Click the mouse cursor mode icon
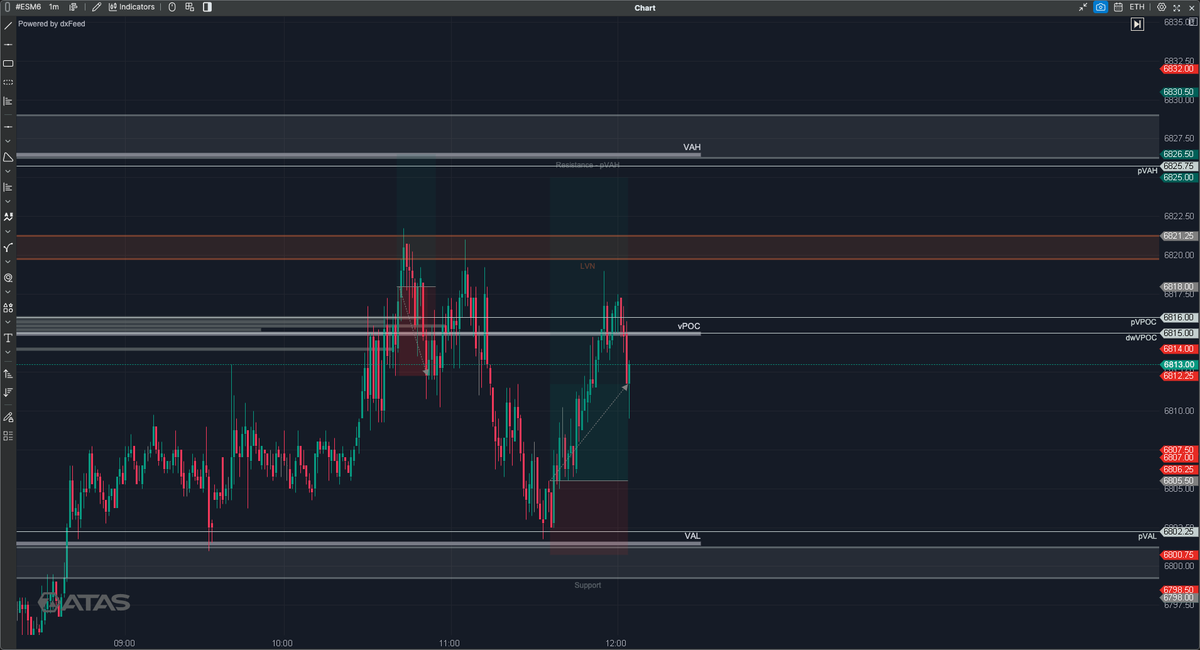 (172, 7)
